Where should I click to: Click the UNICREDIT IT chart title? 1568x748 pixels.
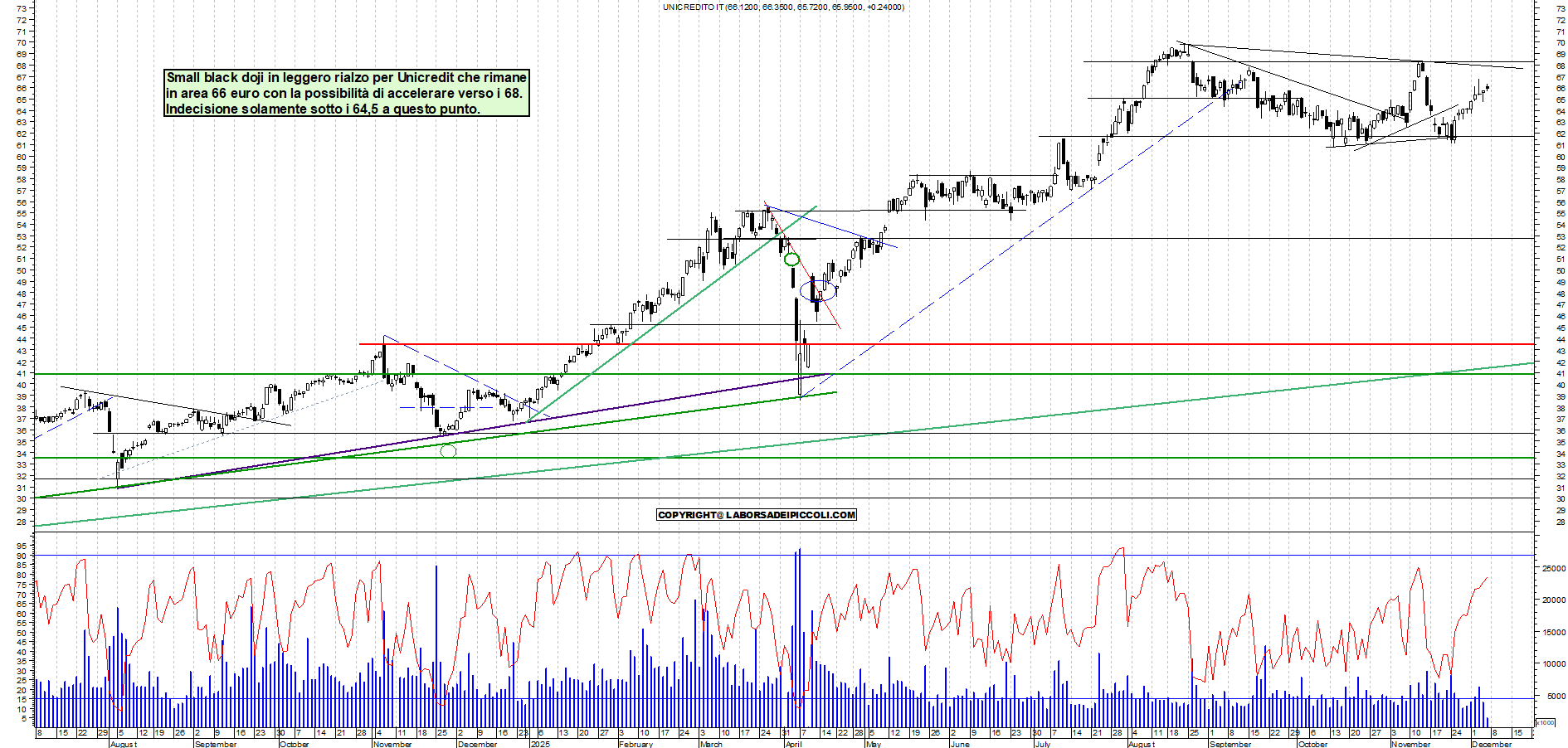782,7
